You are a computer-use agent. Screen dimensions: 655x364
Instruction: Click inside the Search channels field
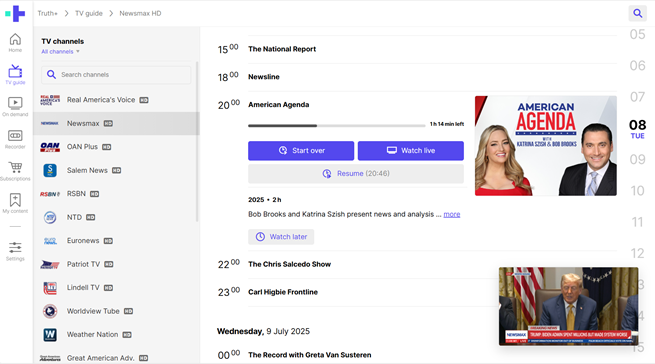click(x=116, y=75)
